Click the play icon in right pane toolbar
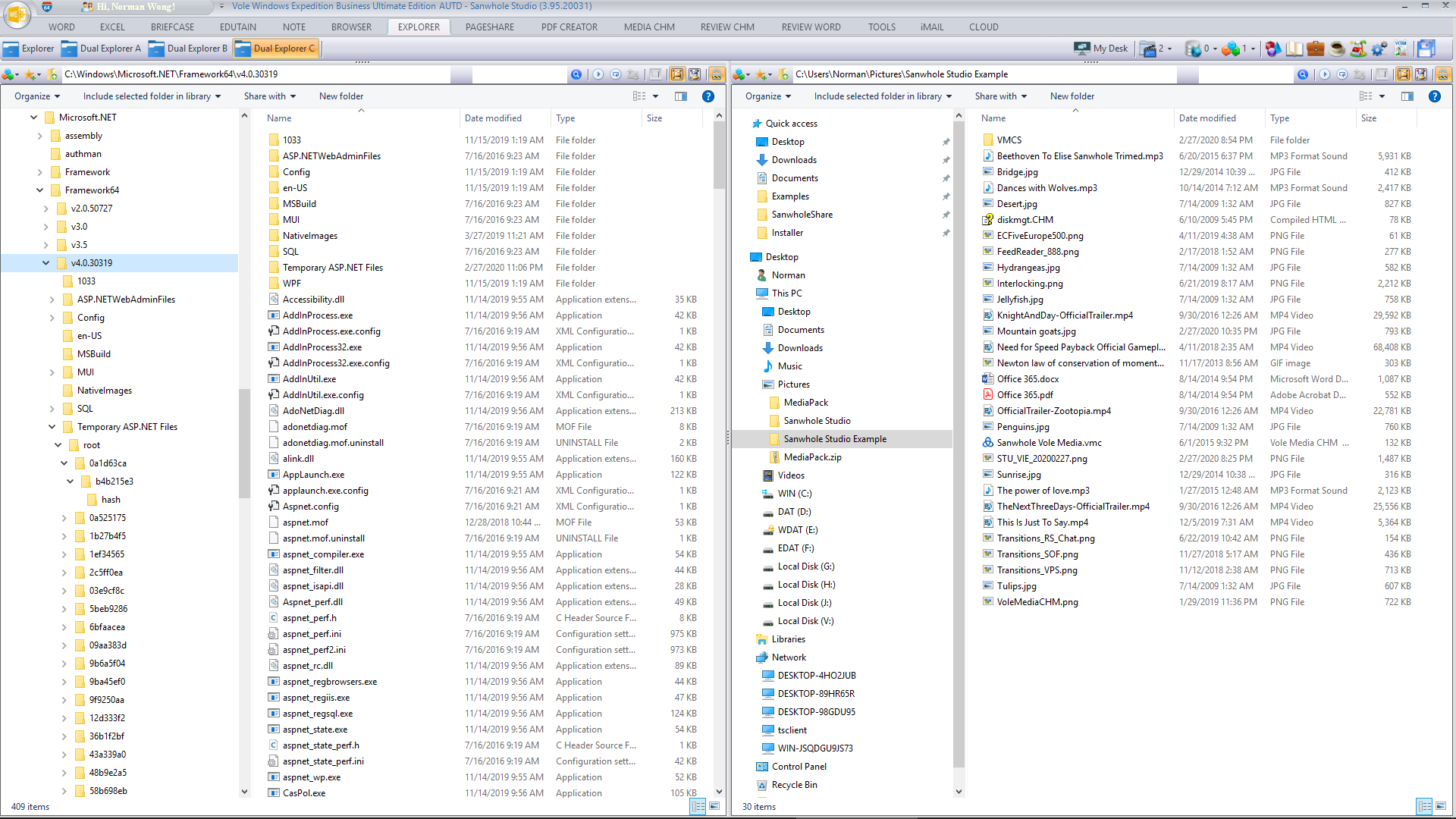 pos(1325,74)
